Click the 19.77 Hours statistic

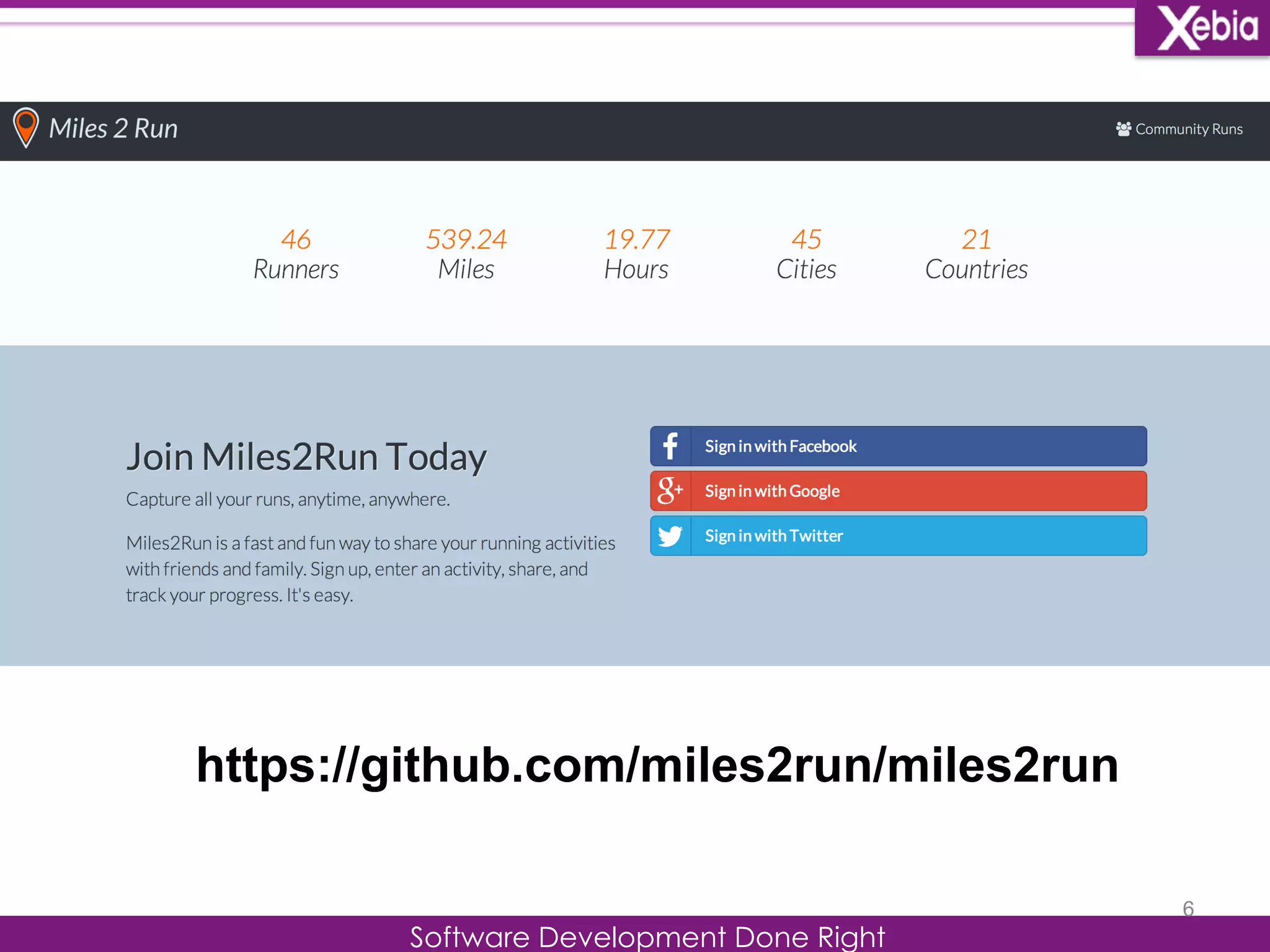637,254
